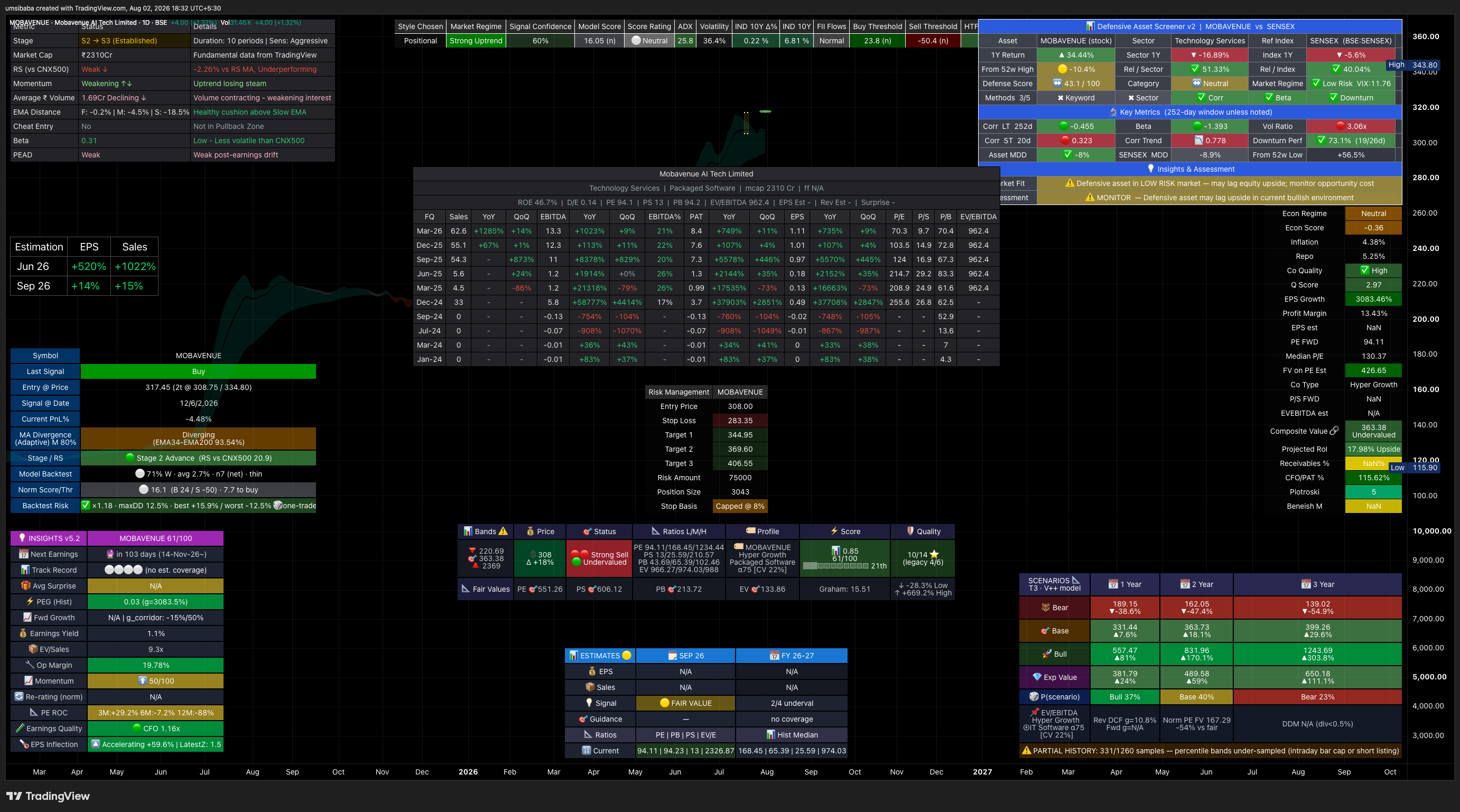Click the lightbulb icon beside INSIGHTS v5.2
Image resolution: width=1460 pixels, height=812 pixels.
(x=22, y=538)
